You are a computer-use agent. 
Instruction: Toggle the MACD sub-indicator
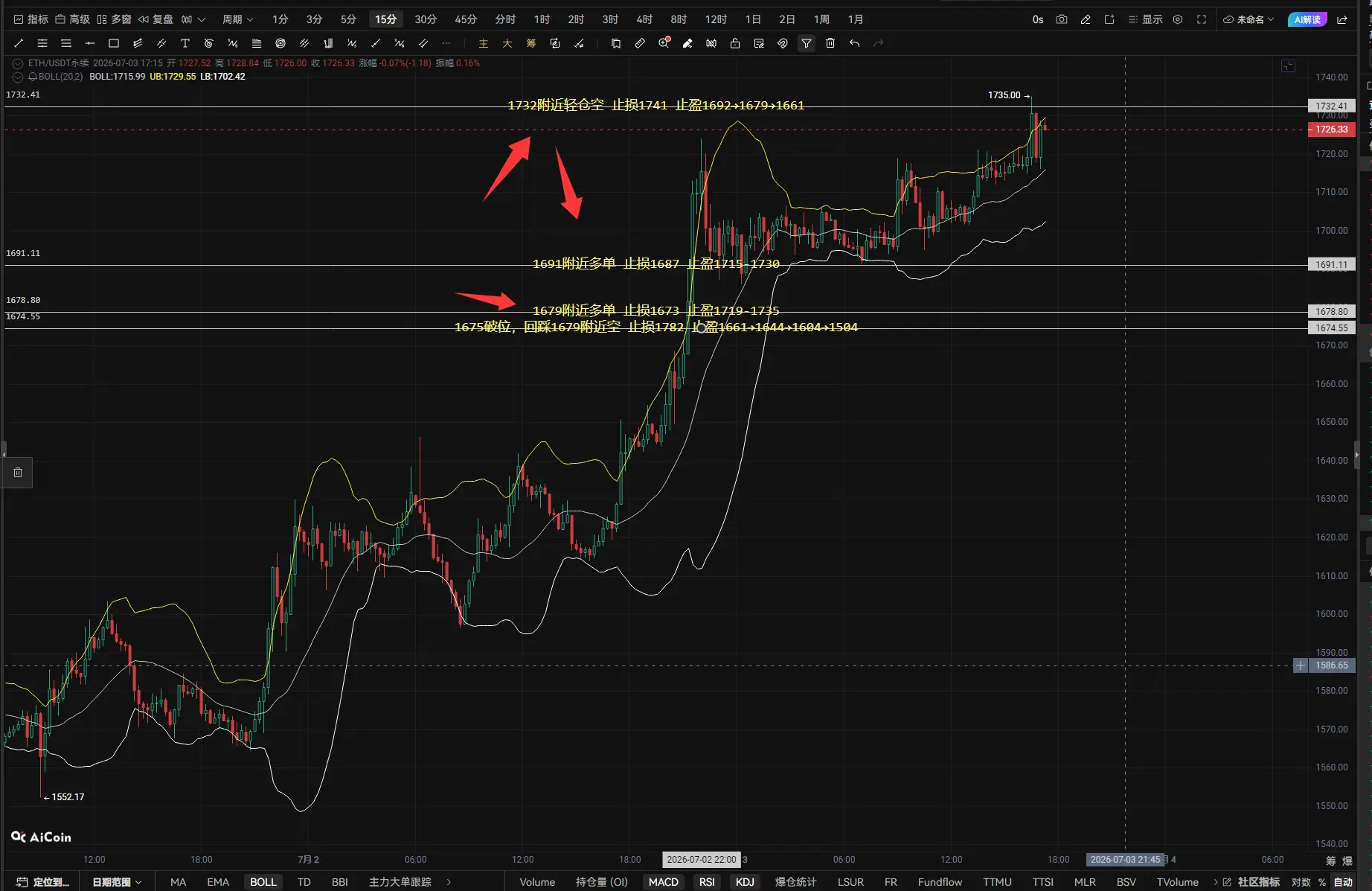664,882
